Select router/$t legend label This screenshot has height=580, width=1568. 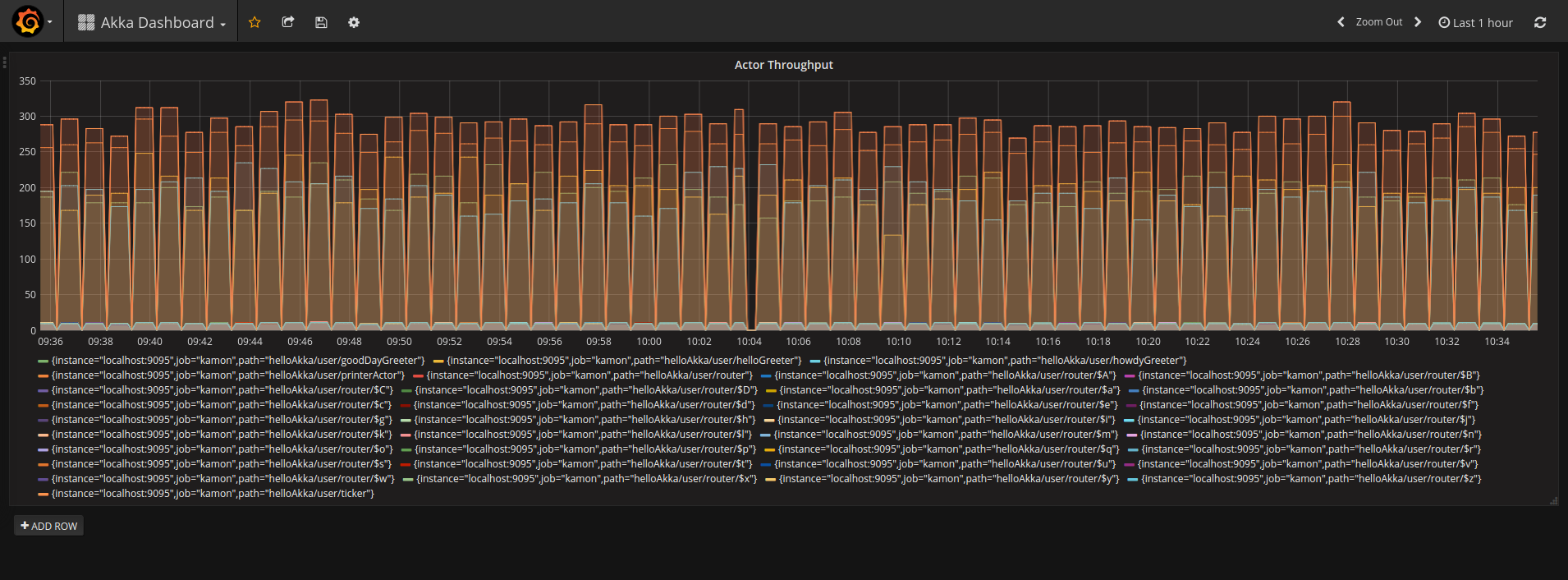(583, 464)
